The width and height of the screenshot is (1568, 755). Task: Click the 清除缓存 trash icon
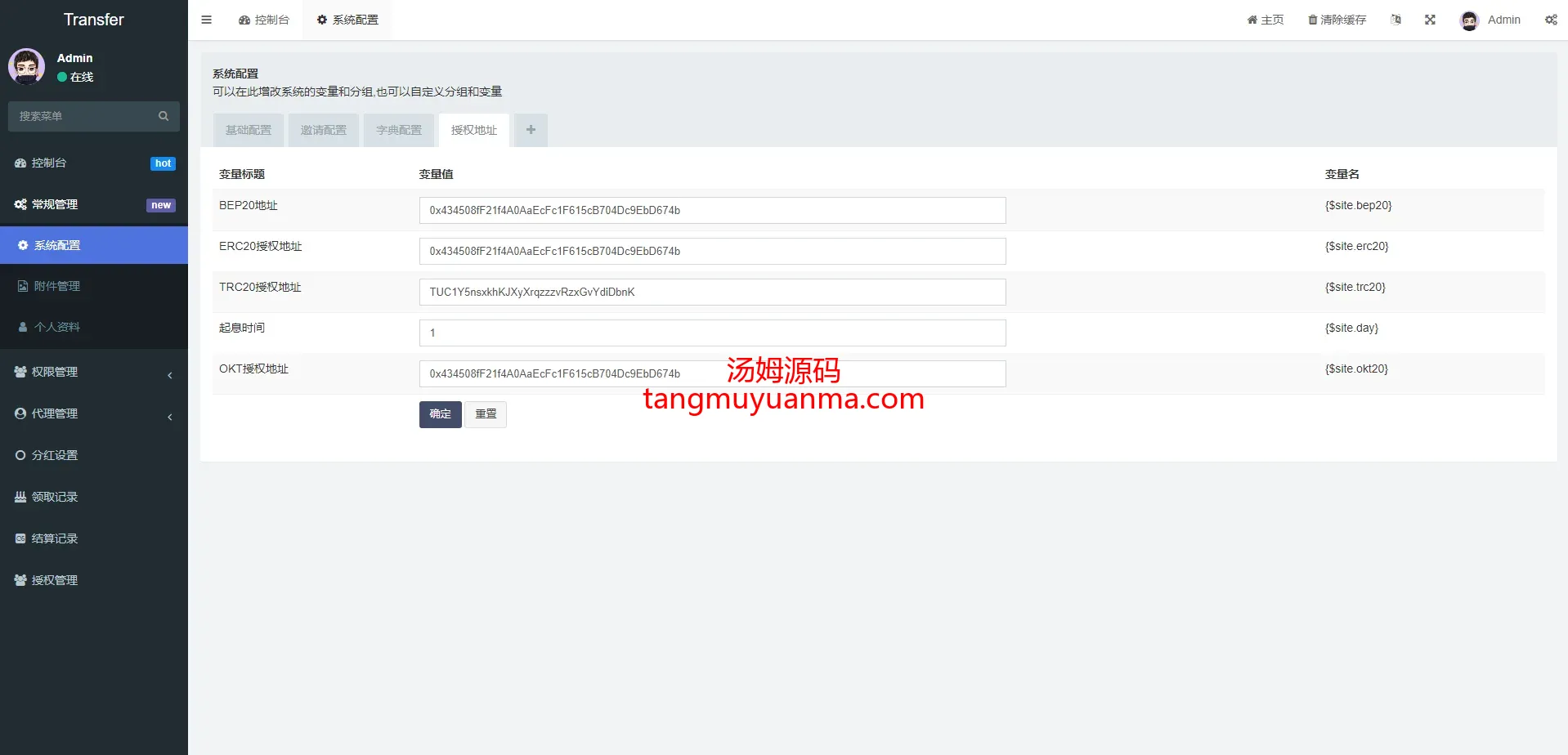click(1313, 20)
